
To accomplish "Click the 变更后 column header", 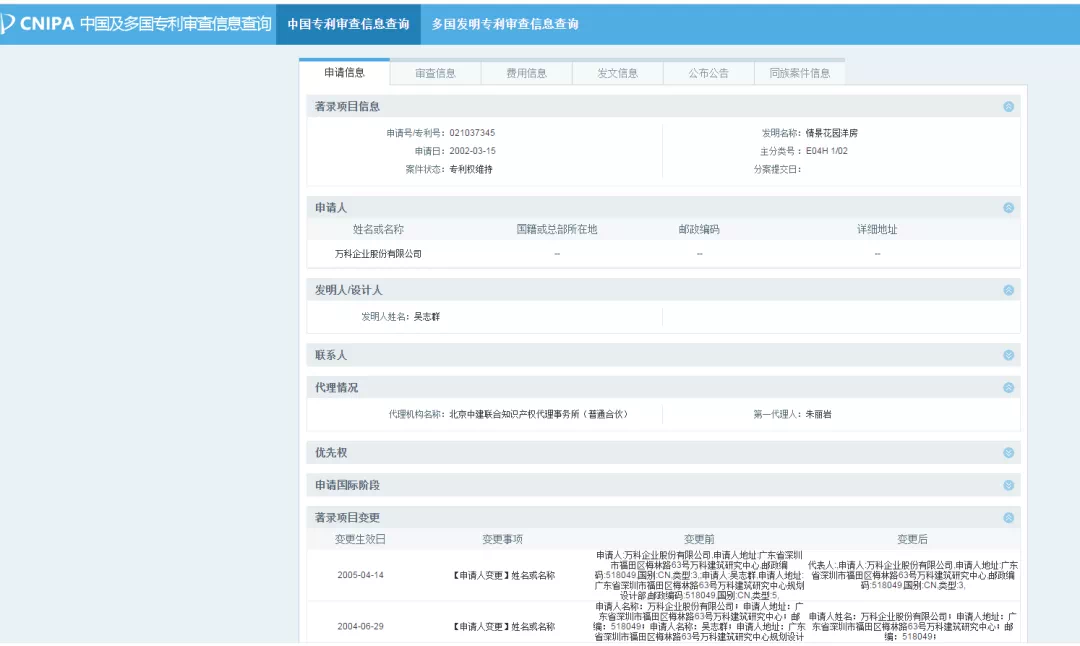I will 912,539.
